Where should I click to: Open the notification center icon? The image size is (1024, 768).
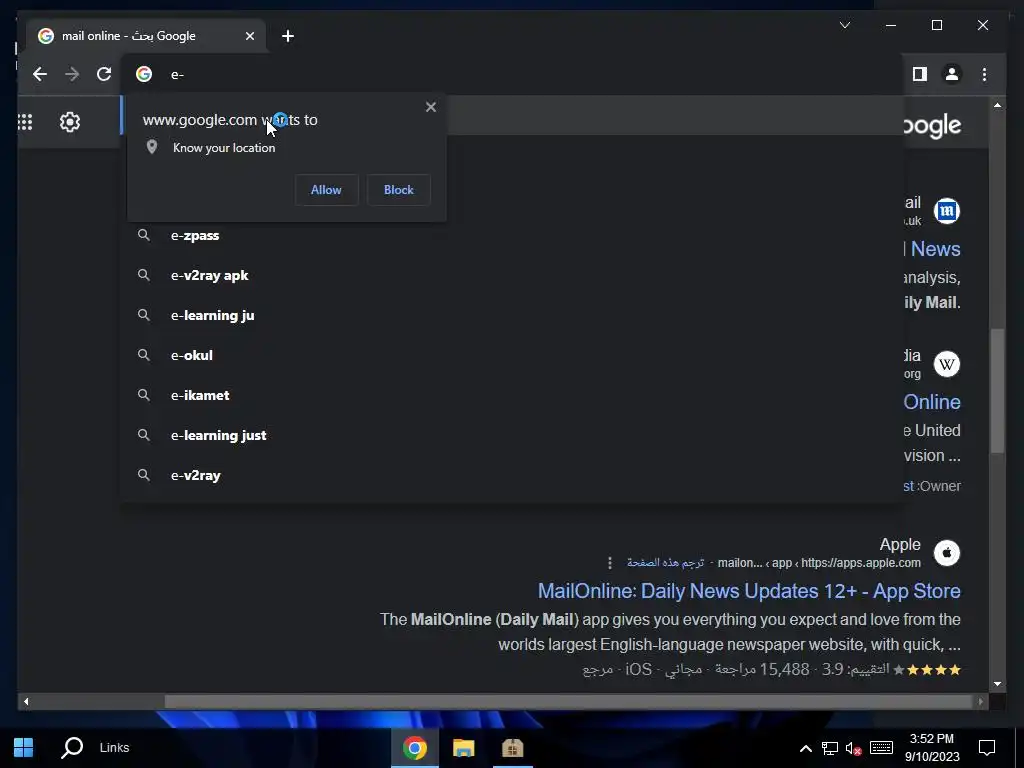[987, 748]
